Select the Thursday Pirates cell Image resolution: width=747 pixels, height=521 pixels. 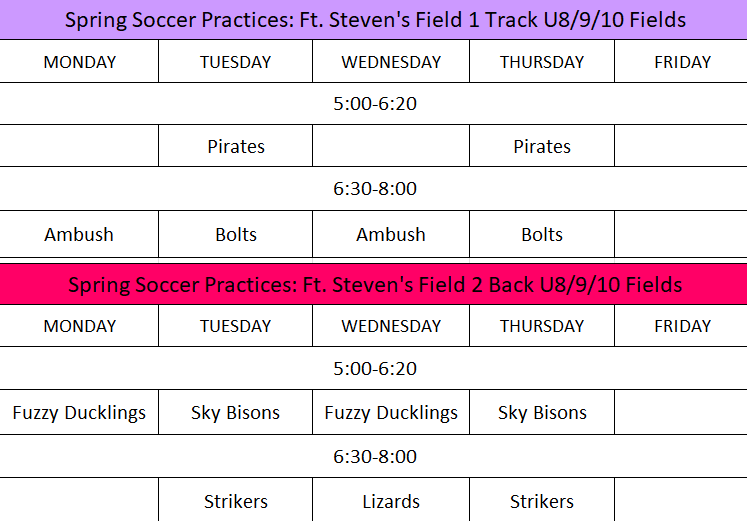(x=542, y=146)
